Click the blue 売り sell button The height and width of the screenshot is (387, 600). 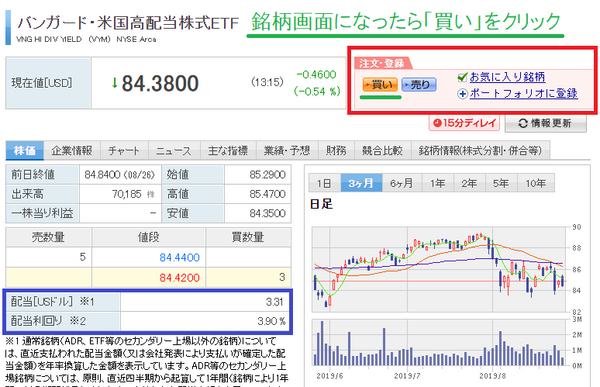coord(419,85)
